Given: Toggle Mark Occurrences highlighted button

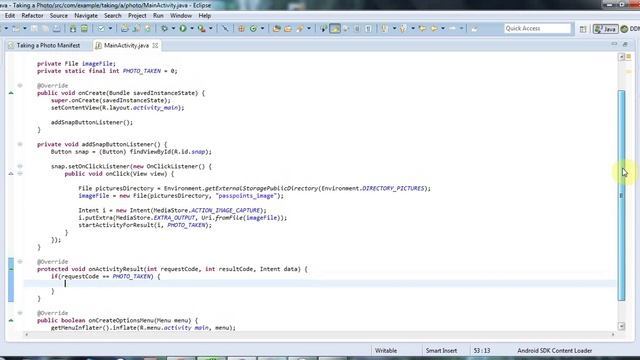Looking at the screenshot, I should 335,29.
